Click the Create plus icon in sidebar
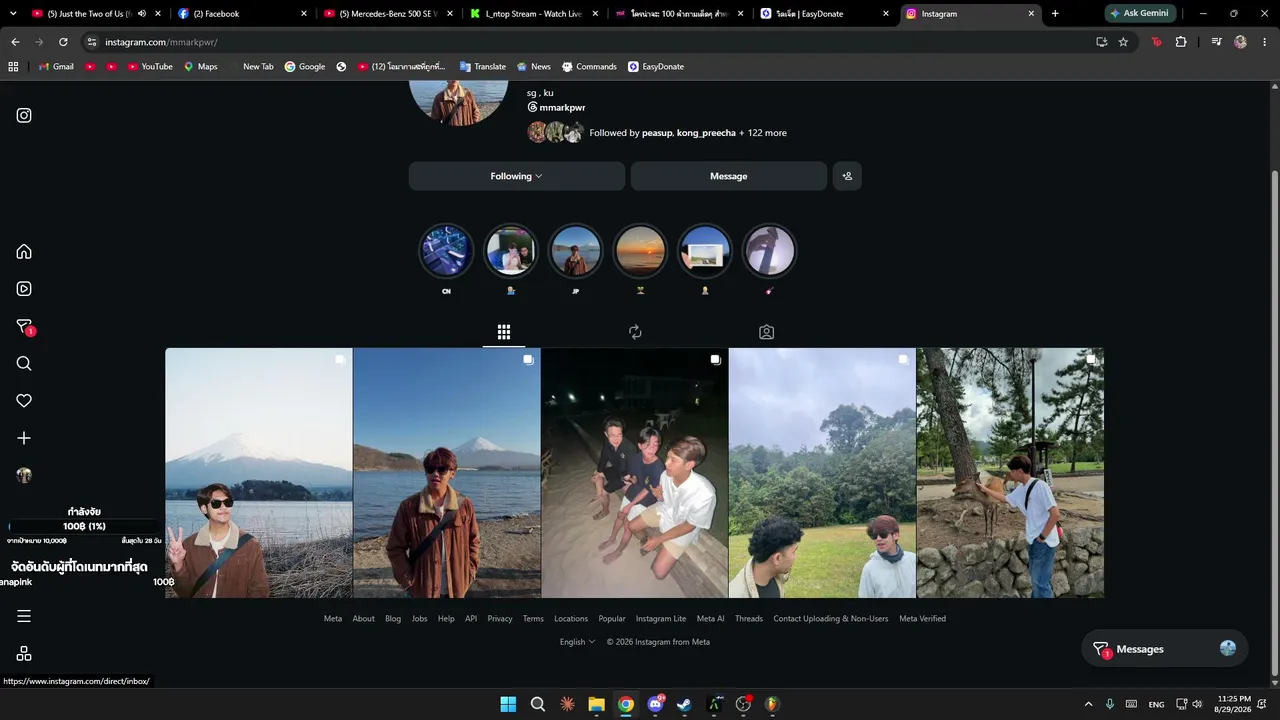Screen dimensions: 1280x720 click(24, 438)
